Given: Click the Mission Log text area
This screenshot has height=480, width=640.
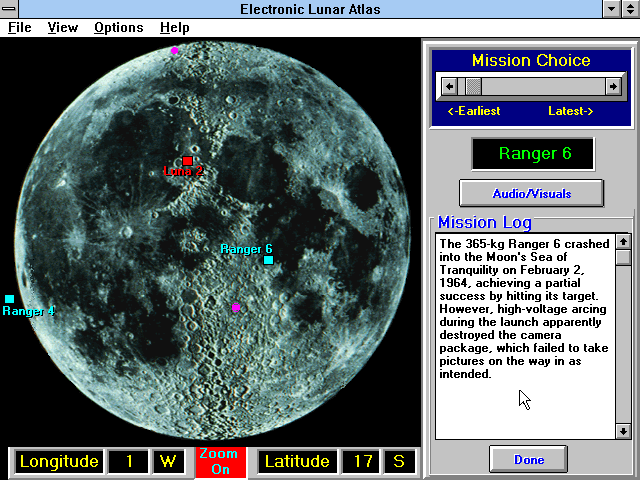Looking at the screenshot, I should 525,336.
